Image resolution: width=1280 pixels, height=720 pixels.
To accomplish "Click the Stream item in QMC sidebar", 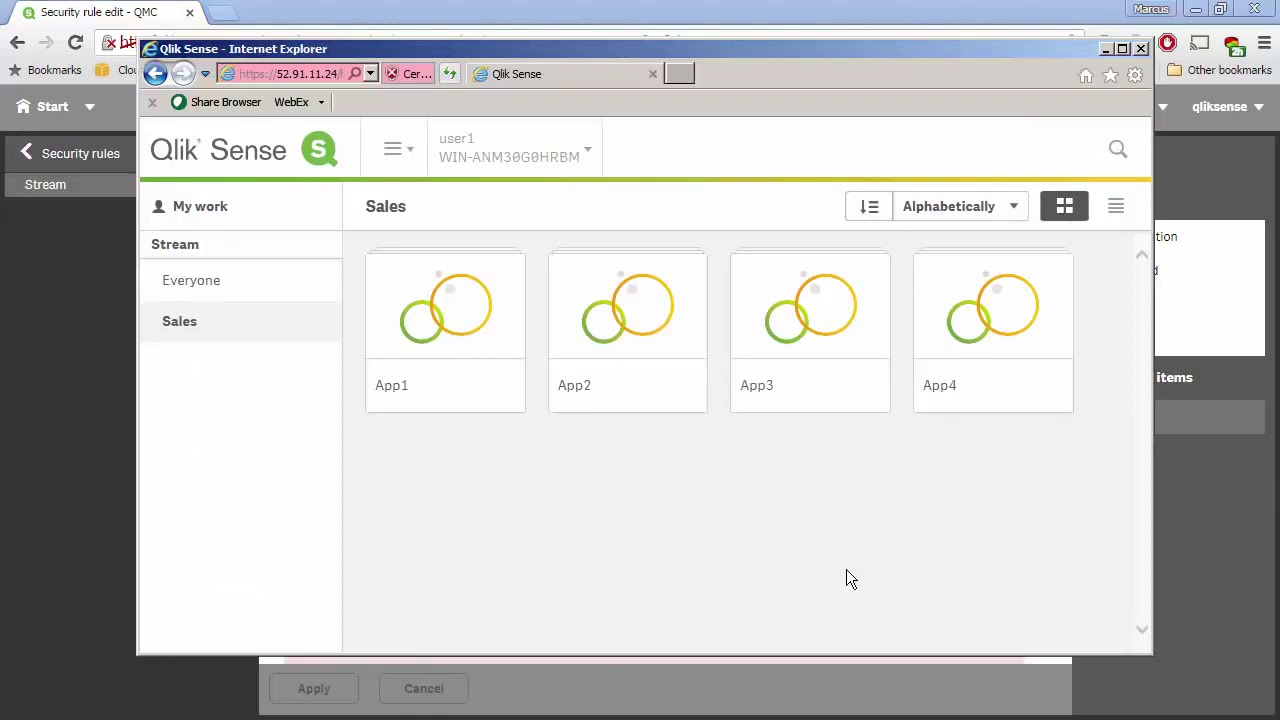I will (70, 184).
